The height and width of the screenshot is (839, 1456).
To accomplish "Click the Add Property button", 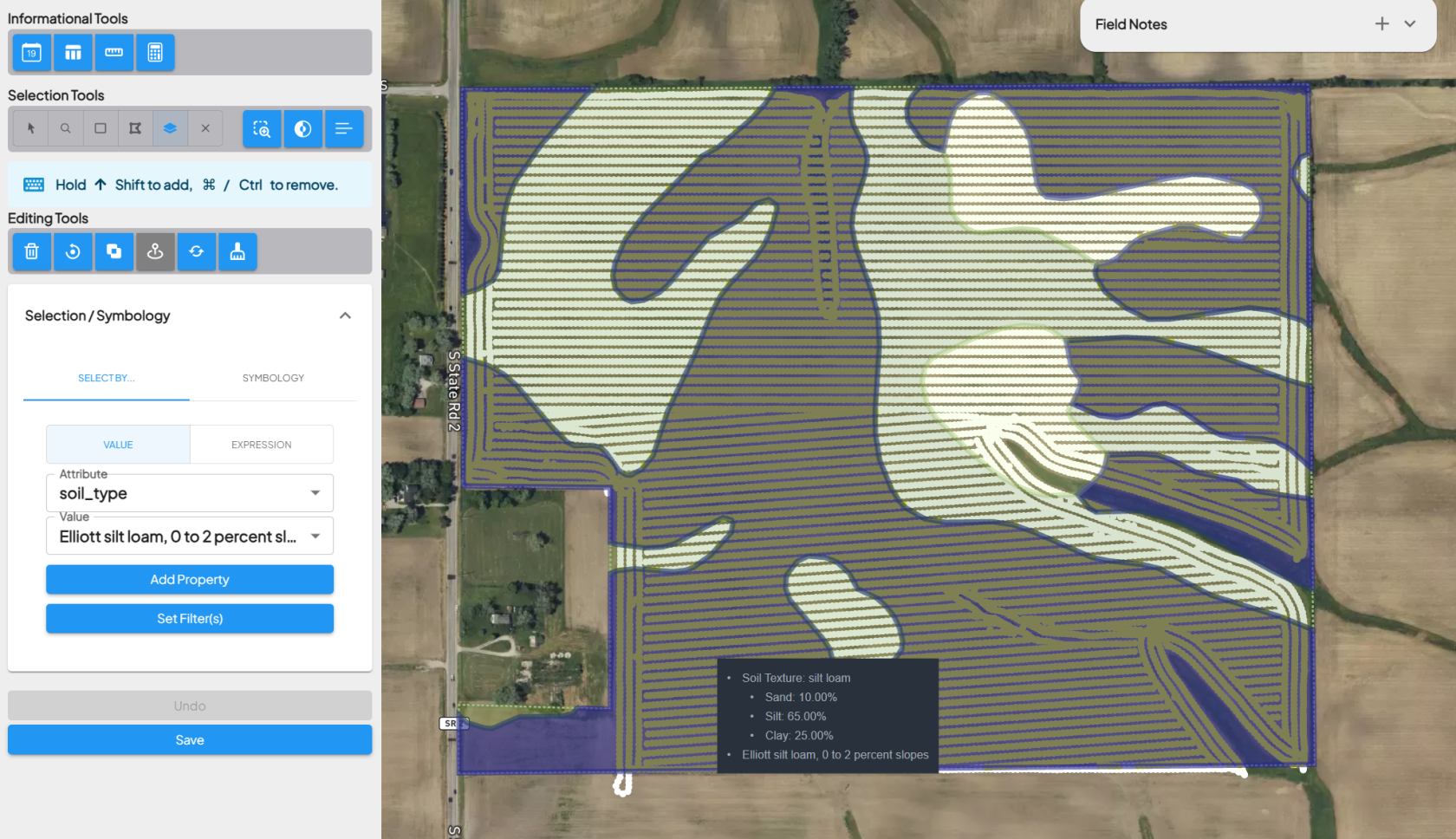I will pyautogui.click(x=190, y=580).
